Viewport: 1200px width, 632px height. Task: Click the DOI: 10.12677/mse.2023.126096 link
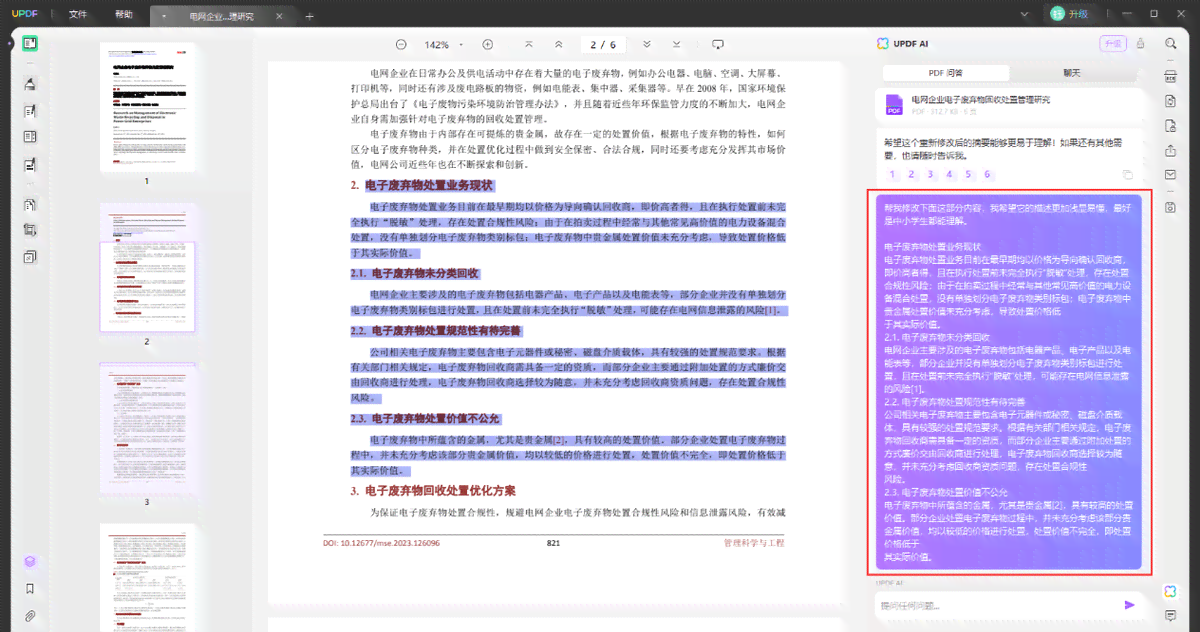pyautogui.click(x=381, y=543)
